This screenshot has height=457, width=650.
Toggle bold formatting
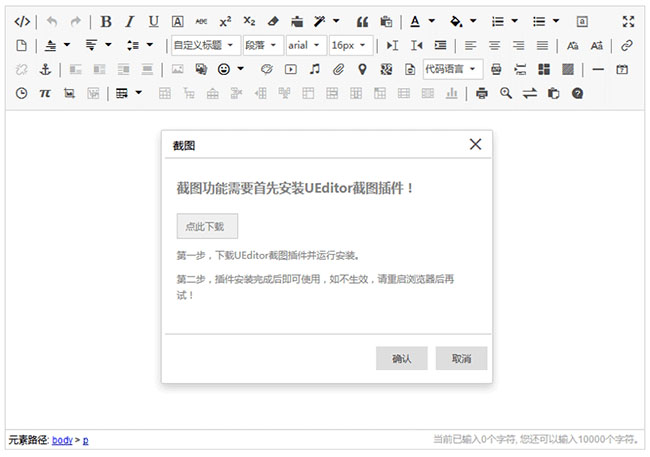(x=106, y=21)
